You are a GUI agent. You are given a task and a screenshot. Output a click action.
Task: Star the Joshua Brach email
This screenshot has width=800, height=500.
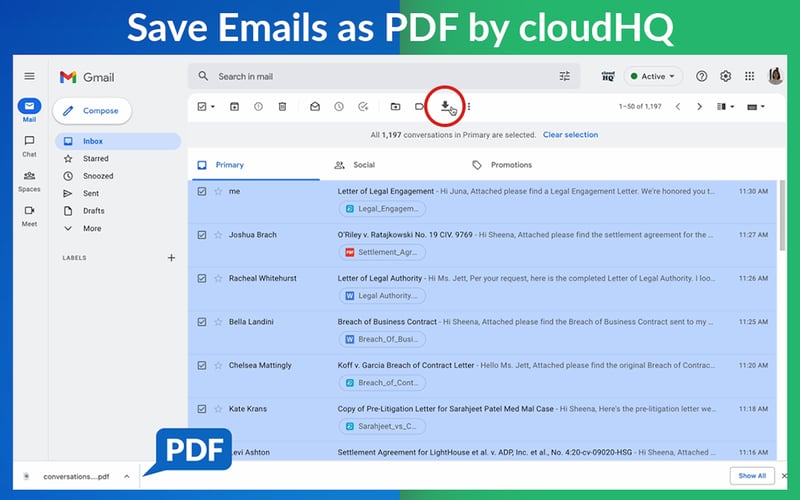218,235
